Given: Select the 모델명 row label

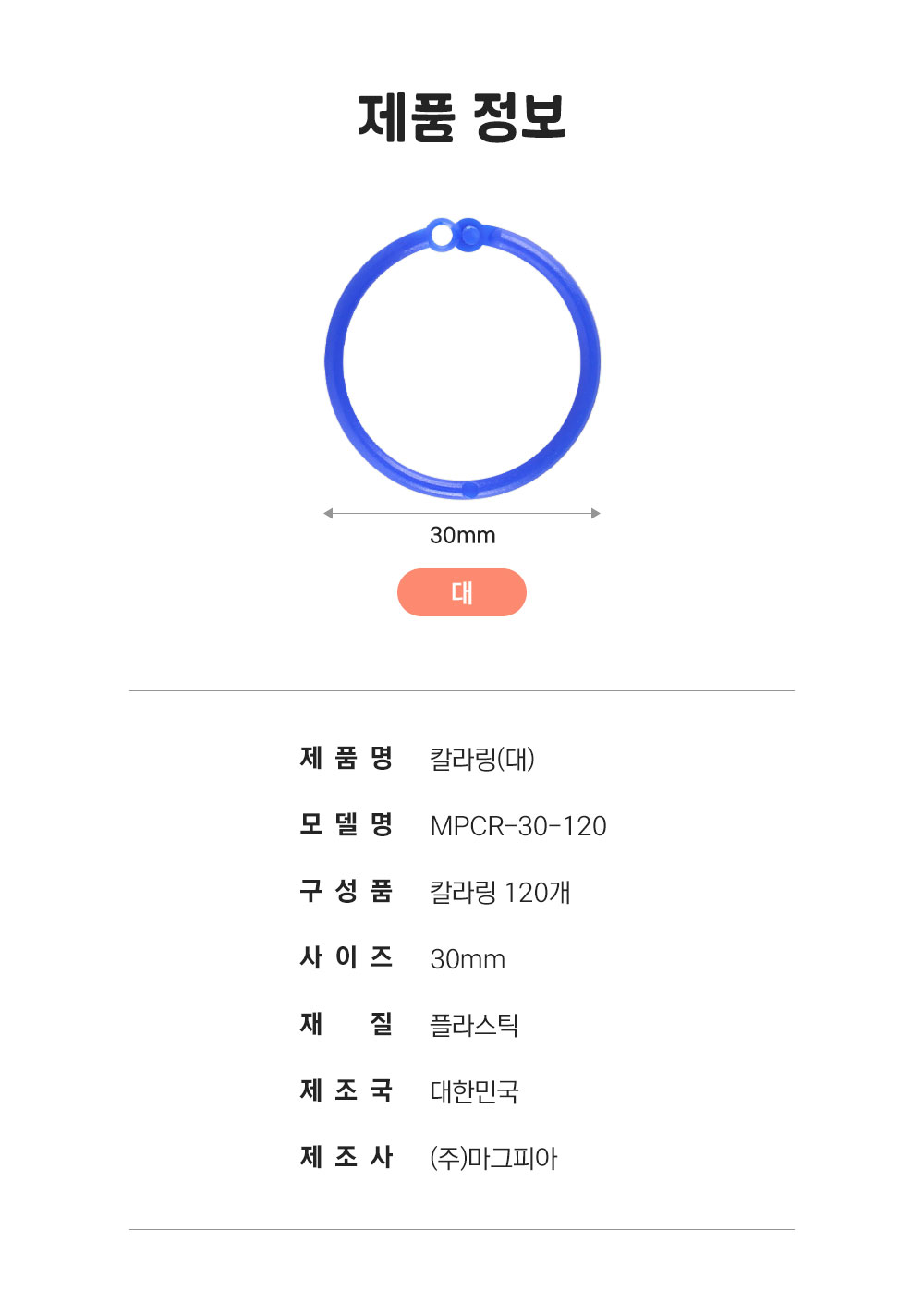Looking at the screenshot, I should [x=346, y=824].
